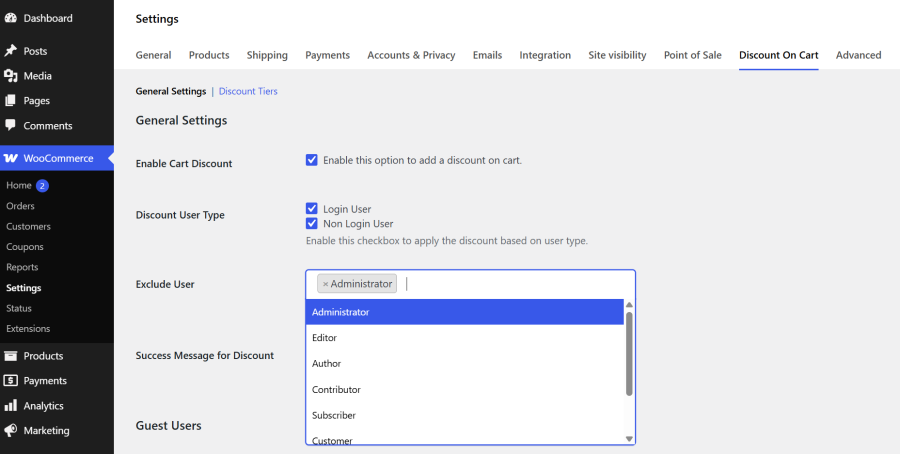Click the General Settings sub-section link
Screen dimensions: 900x454
click(x=170, y=91)
